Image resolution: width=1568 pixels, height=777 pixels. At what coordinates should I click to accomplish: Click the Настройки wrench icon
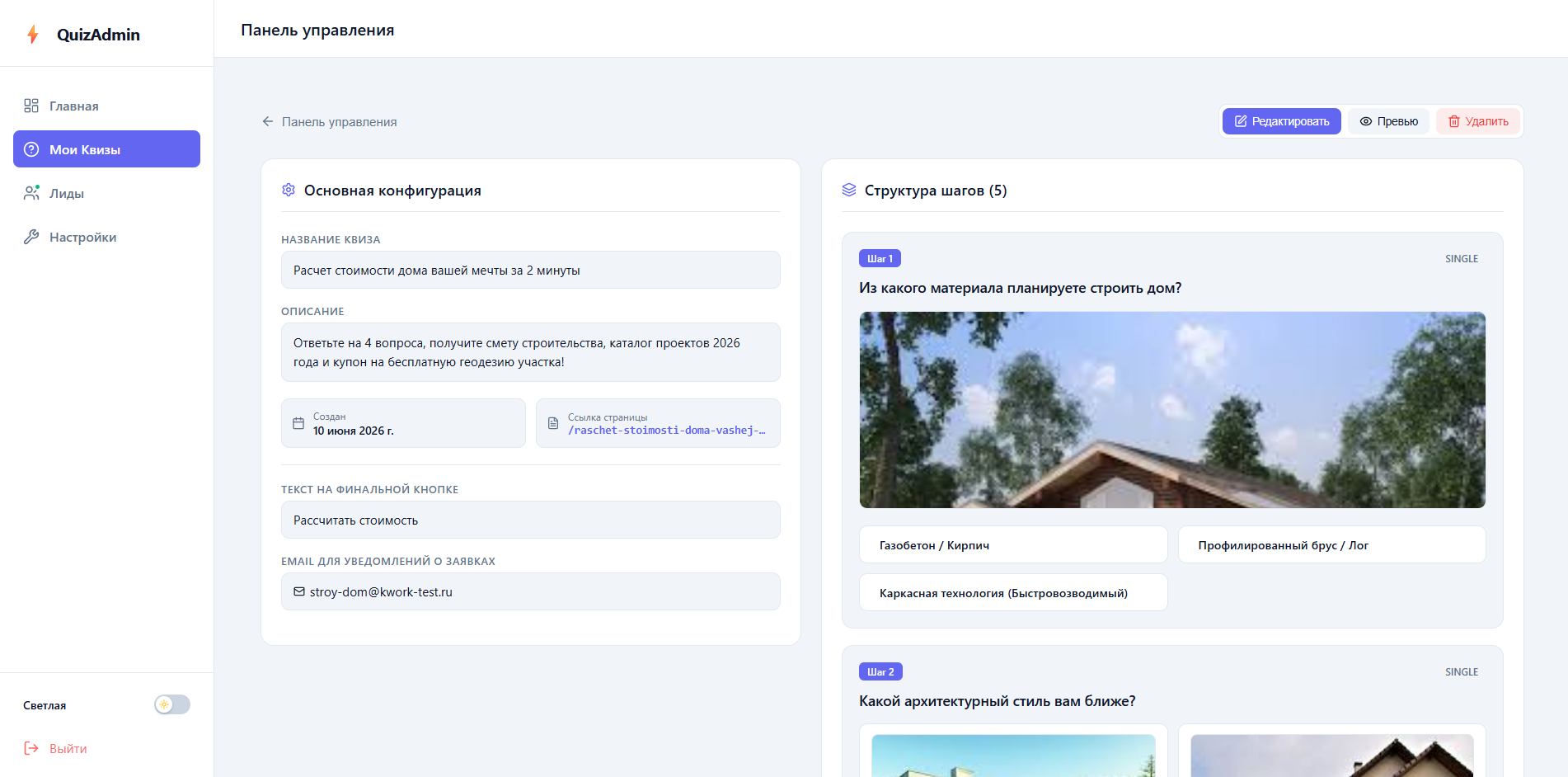(x=31, y=237)
